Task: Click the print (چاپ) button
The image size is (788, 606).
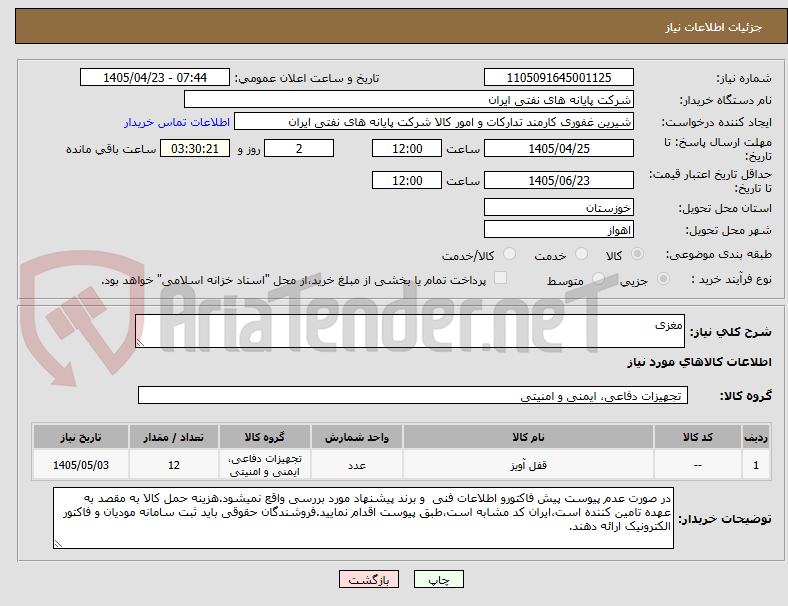Action: tap(439, 579)
